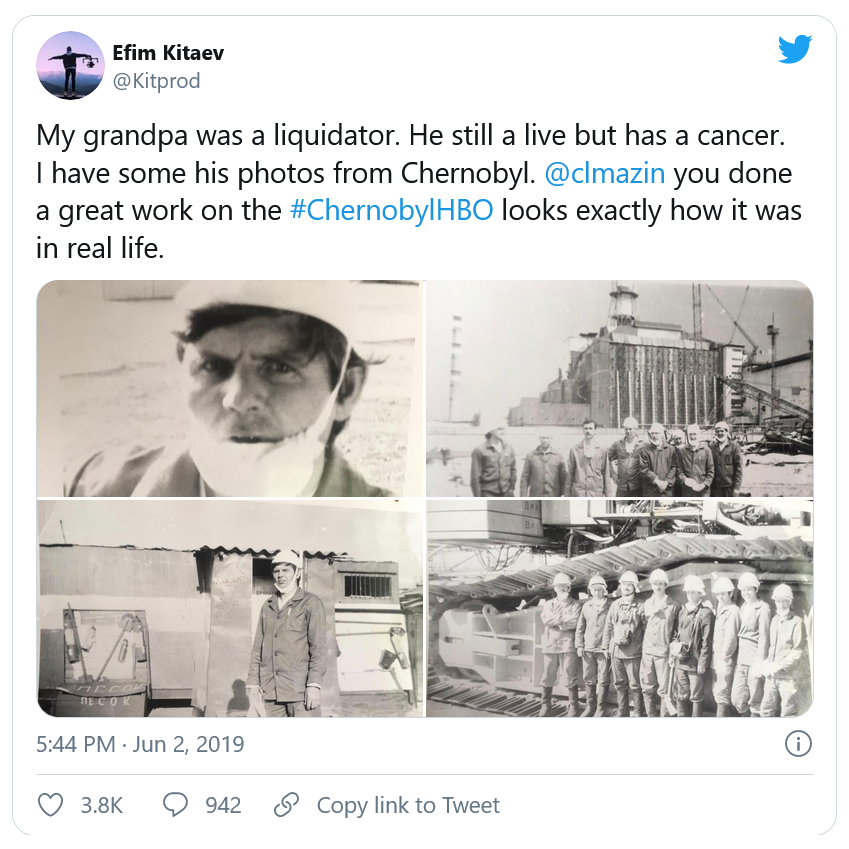The image size is (849, 849).
Task: Open the Twitter info circle icon
Action: (x=798, y=744)
